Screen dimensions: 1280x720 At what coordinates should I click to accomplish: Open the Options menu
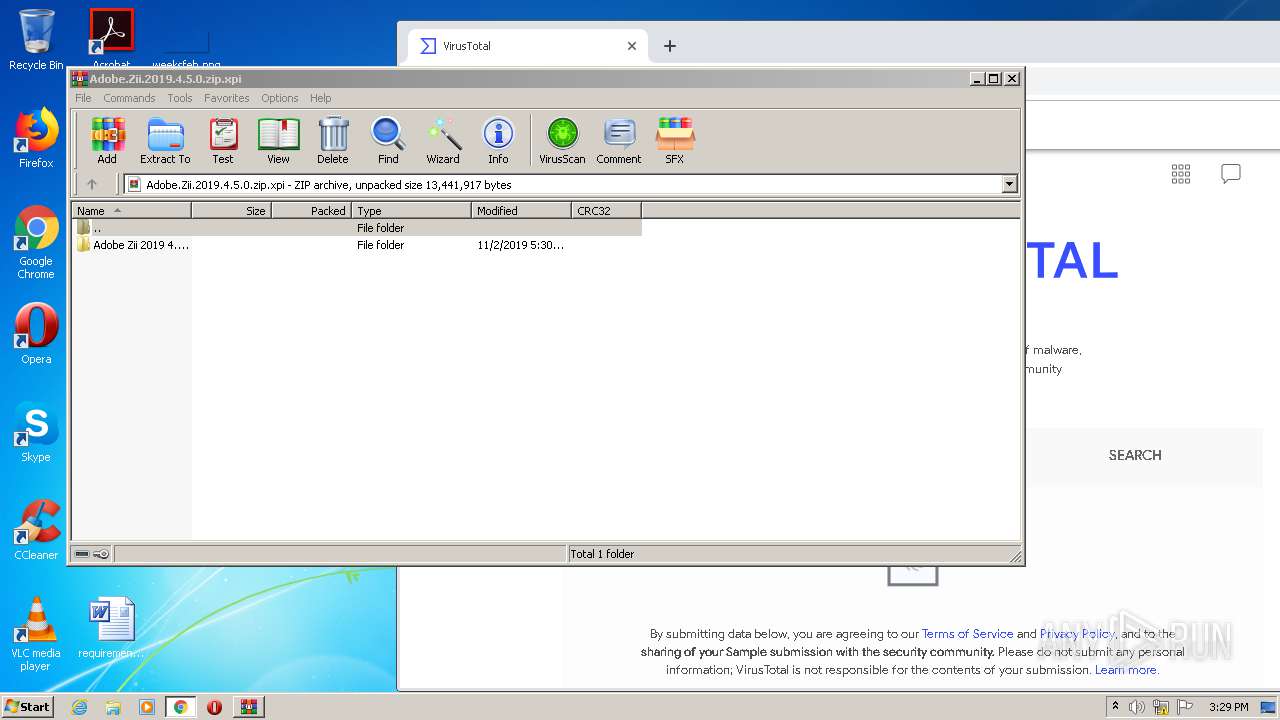(280, 98)
